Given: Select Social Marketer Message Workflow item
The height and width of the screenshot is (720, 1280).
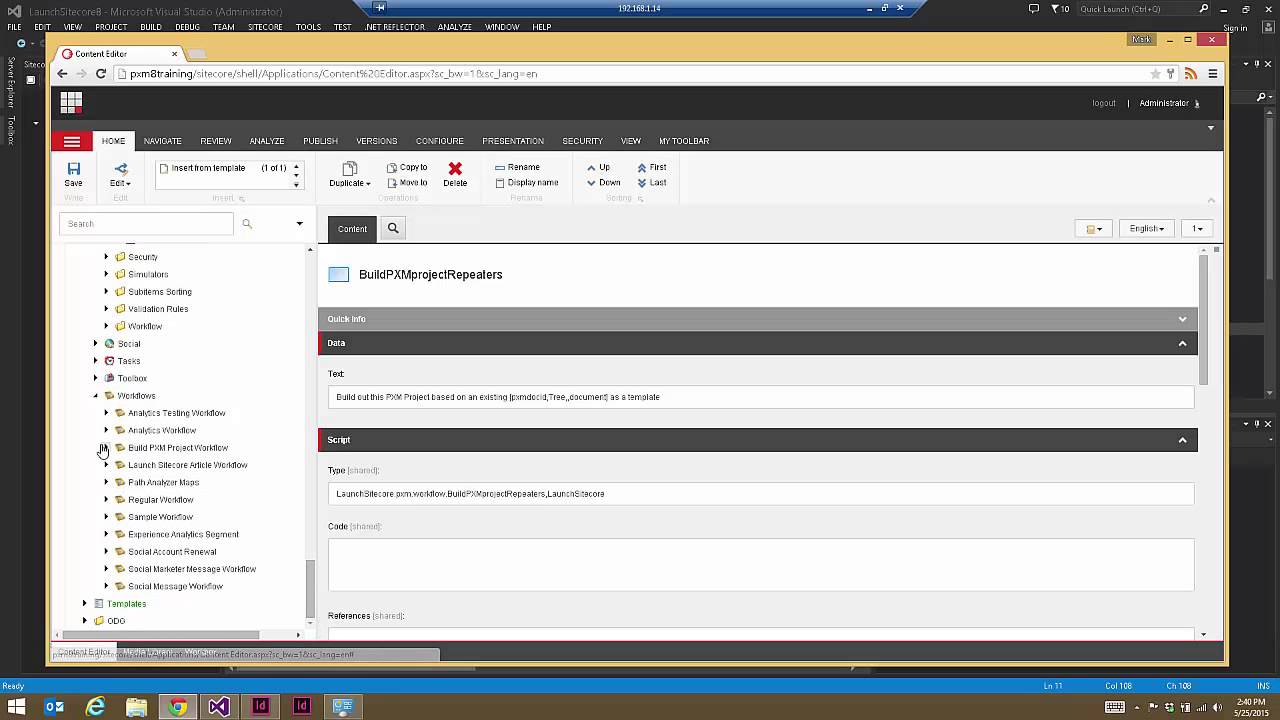Looking at the screenshot, I should [192, 569].
